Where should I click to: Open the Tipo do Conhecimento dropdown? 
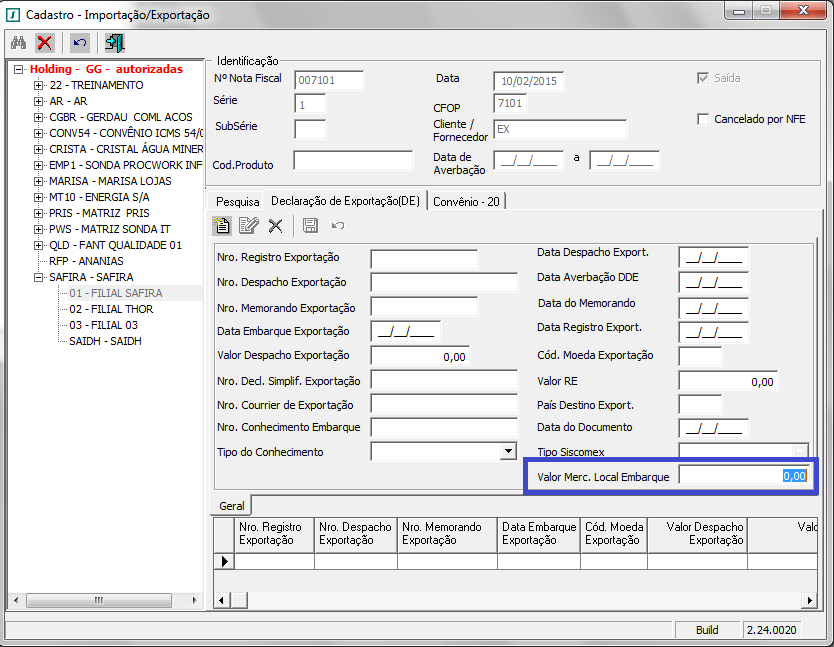click(x=508, y=452)
